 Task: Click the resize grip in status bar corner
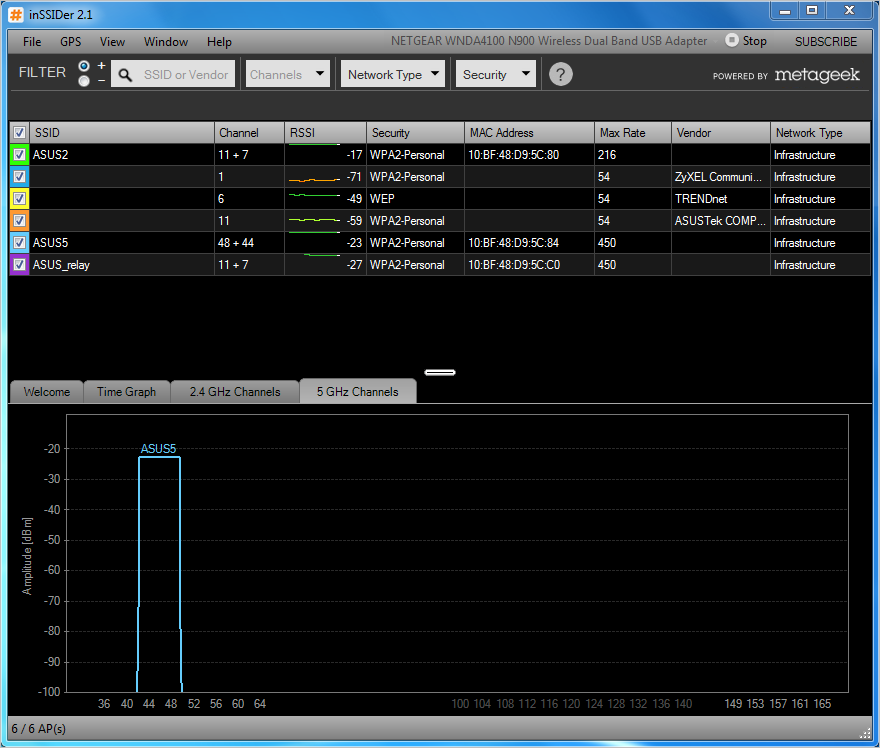pyautogui.click(x=865, y=733)
